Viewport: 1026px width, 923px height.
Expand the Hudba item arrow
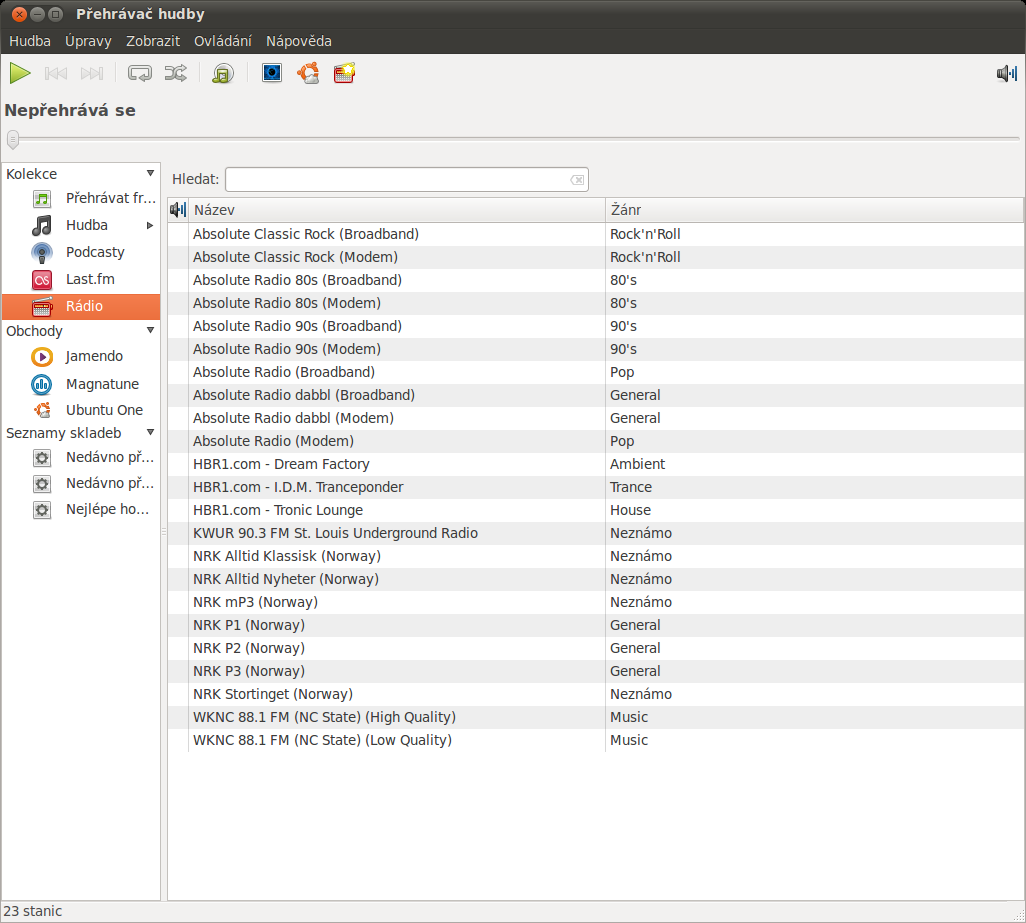click(x=150, y=226)
